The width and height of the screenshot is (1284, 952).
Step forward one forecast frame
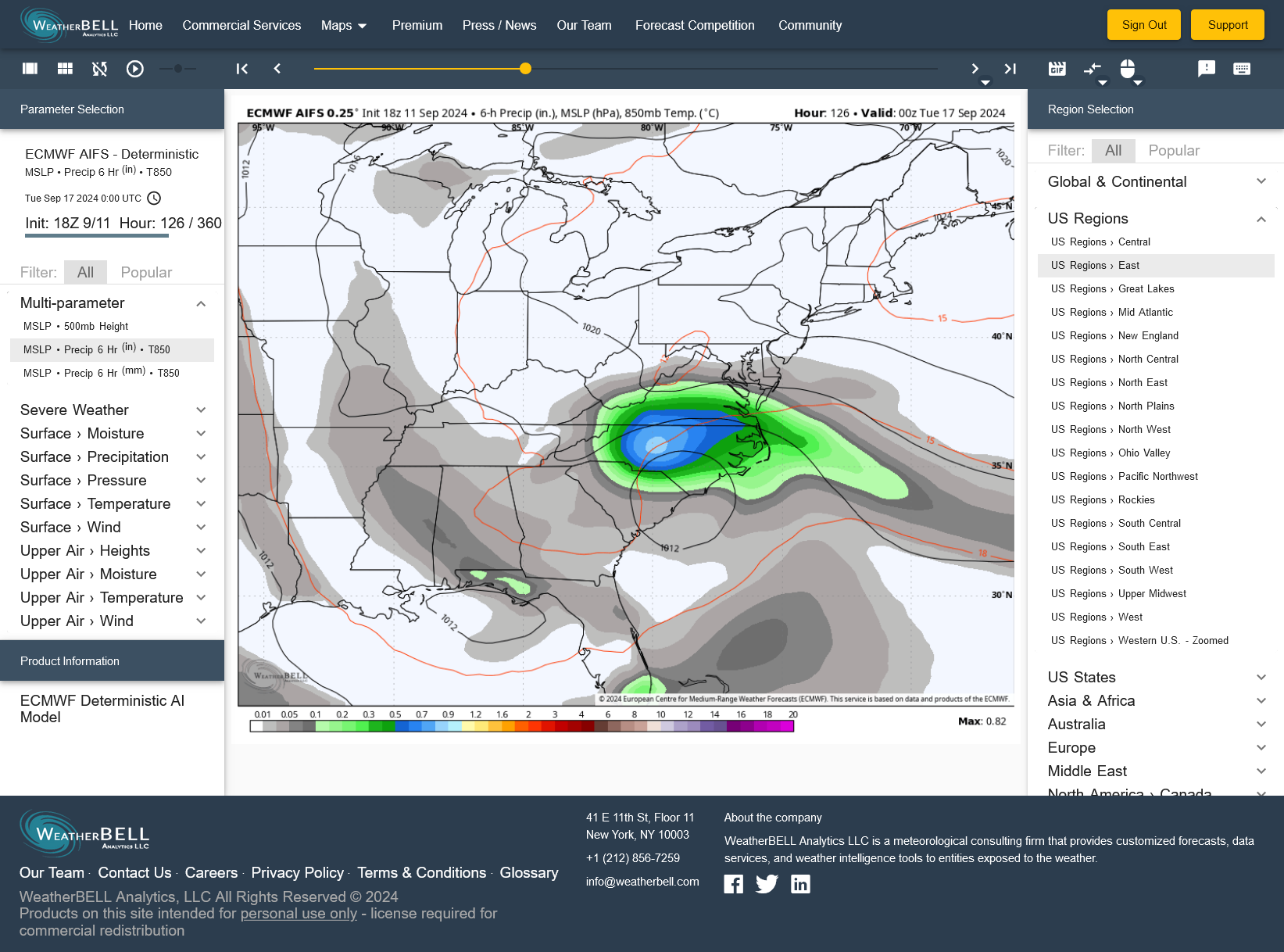click(975, 69)
